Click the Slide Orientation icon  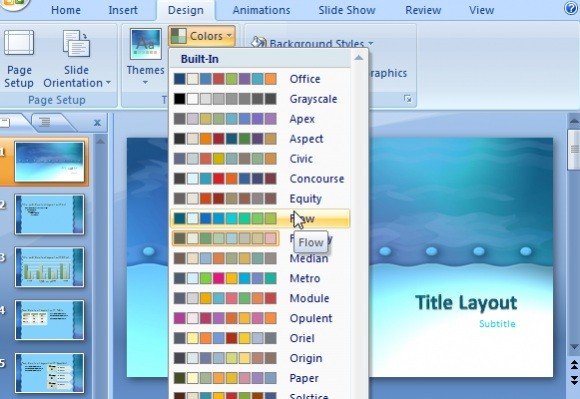[76, 43]
